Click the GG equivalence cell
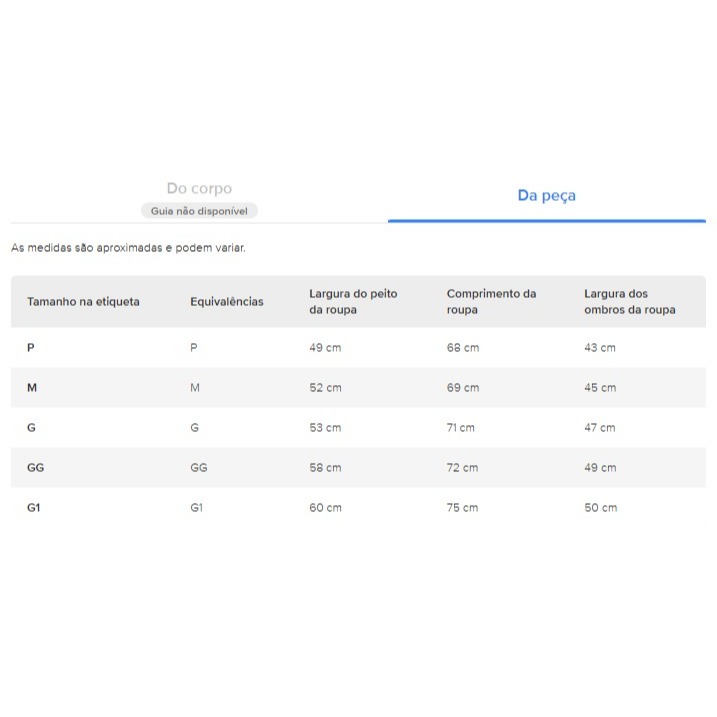Viewport: 717px width, 717px height. pyautogui.click(x=199, y=467)
